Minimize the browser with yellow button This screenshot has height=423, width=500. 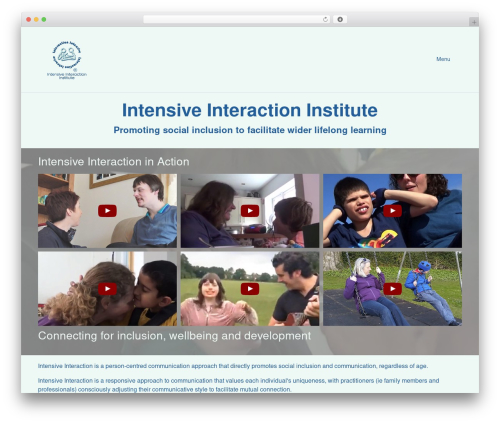coord(36,19)
